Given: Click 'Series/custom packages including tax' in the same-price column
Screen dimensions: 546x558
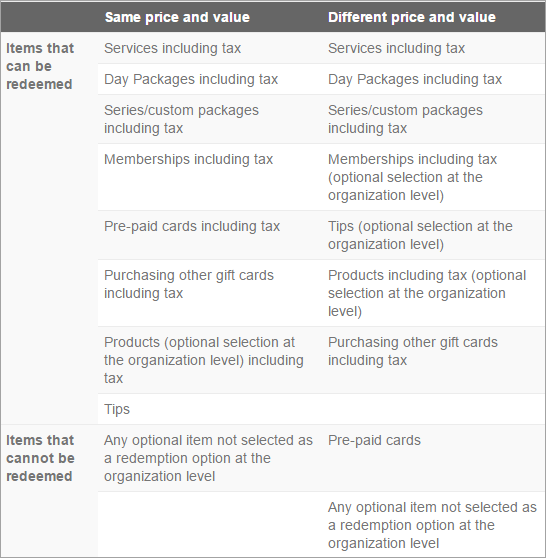Looking at the screenshot, I should [181, 119].
